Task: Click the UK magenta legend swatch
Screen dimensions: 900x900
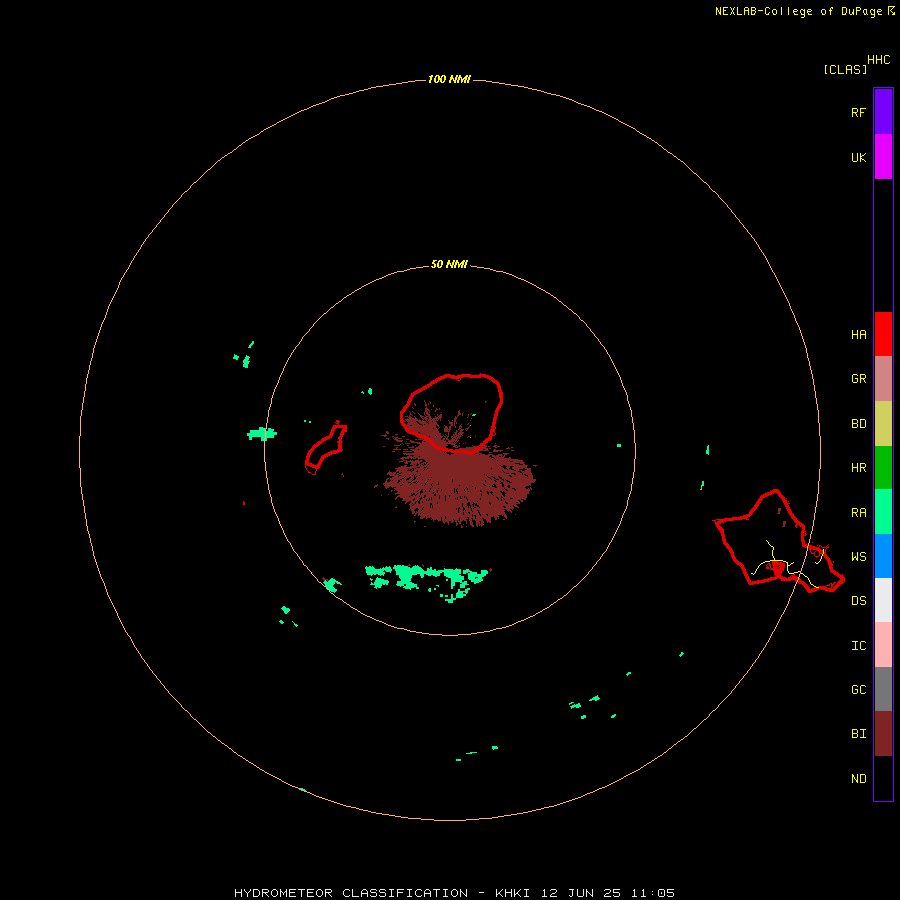Action: pos(883,157)
